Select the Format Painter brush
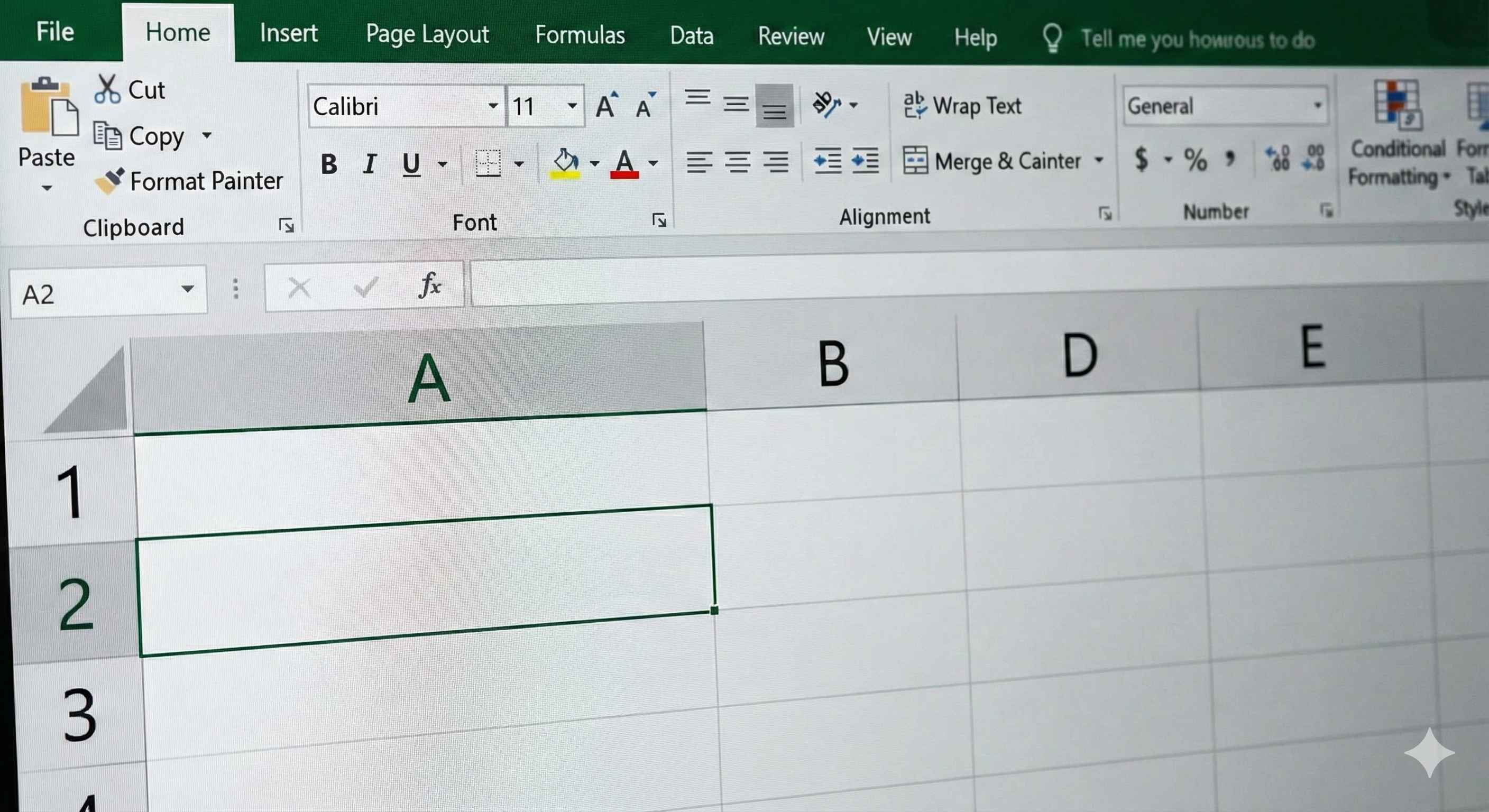1489x812 pixels. pyautogui.click(x=110, y=181)
